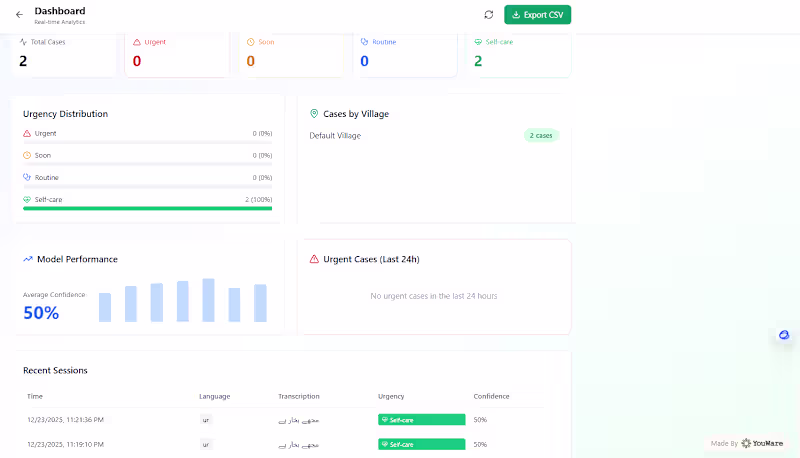Click the 50% confidence in 11:21:36 PM row
Image resolution: width=800 pixels, height=458 pixels.
coord(480,420)
